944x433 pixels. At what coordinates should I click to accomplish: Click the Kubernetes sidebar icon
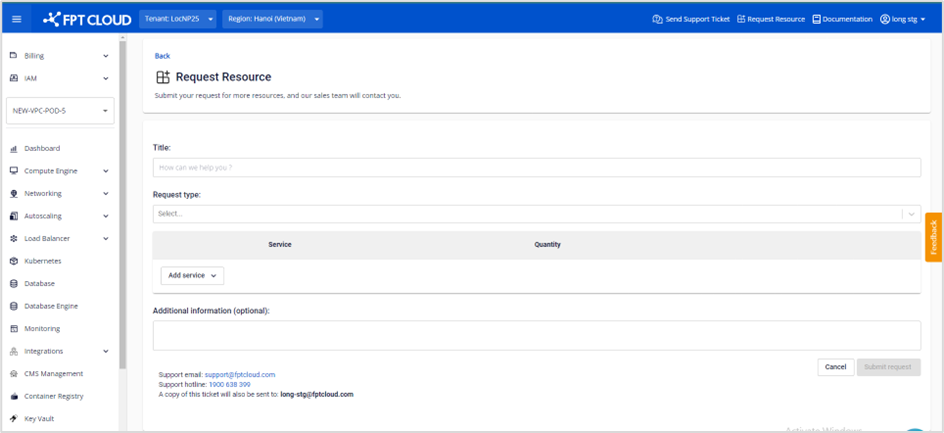[x=14, y=261]
